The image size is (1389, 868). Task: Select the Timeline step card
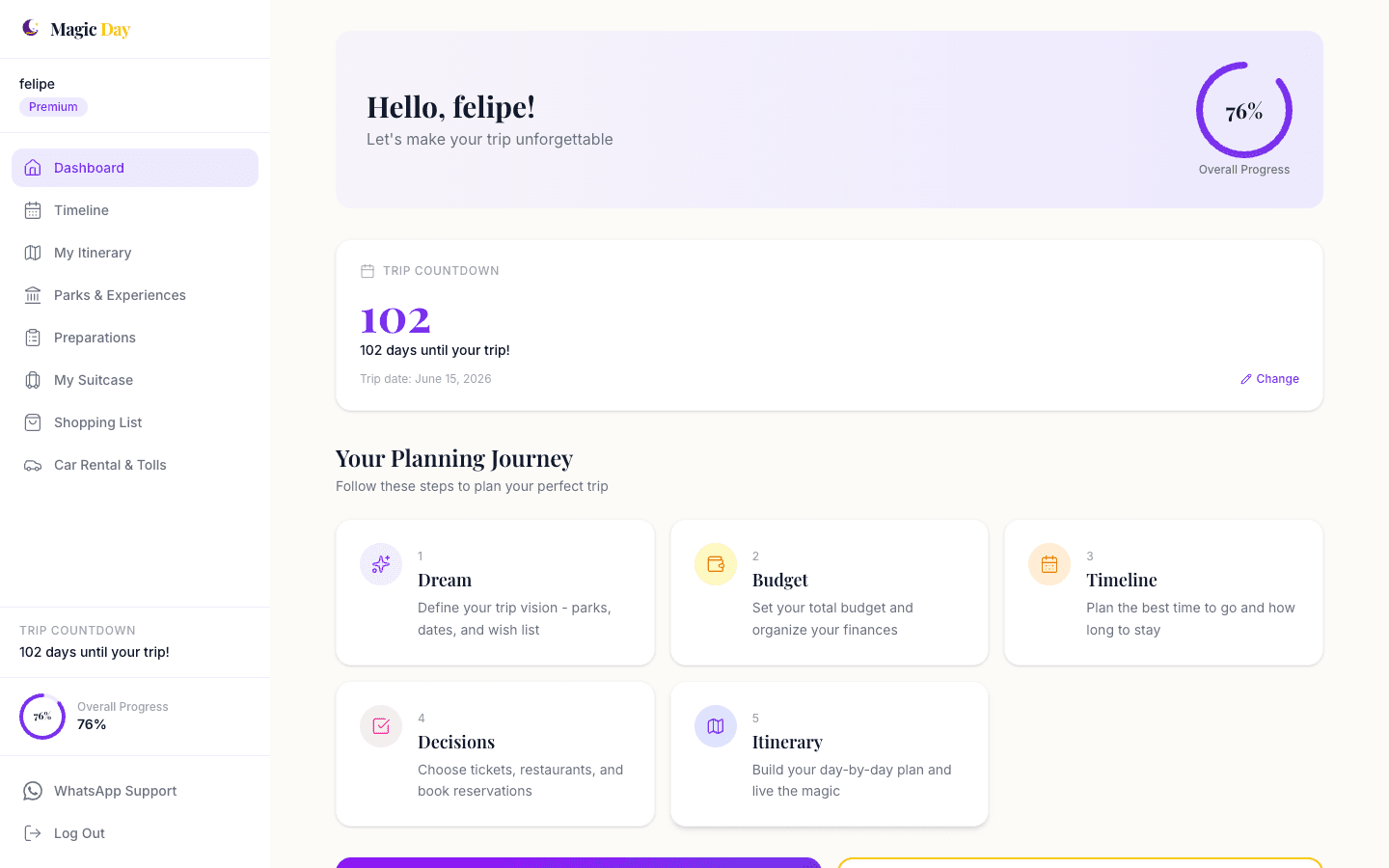(x=1163, y=592)
